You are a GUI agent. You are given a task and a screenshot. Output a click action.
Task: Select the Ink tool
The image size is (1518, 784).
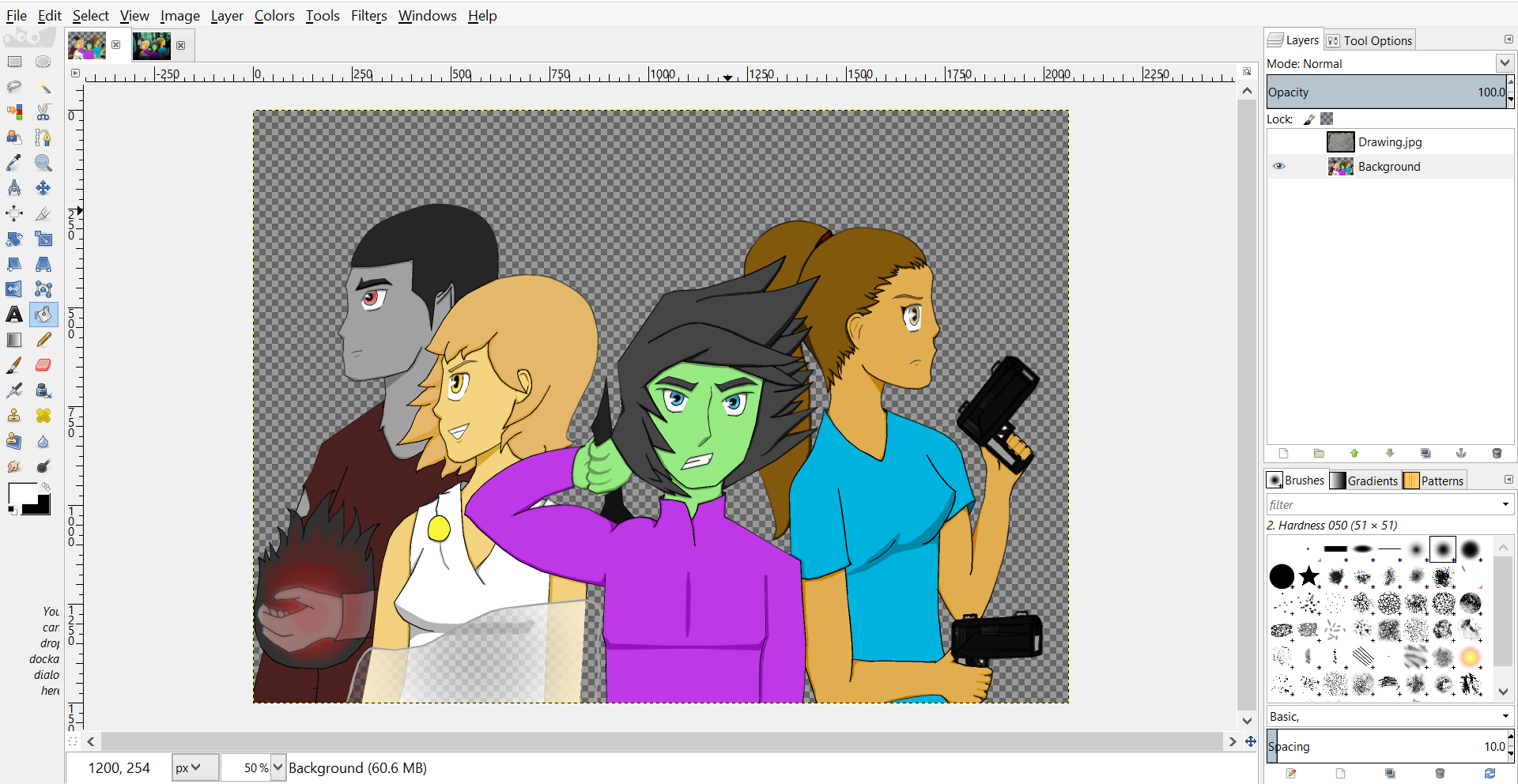click(x=43, y=390)
